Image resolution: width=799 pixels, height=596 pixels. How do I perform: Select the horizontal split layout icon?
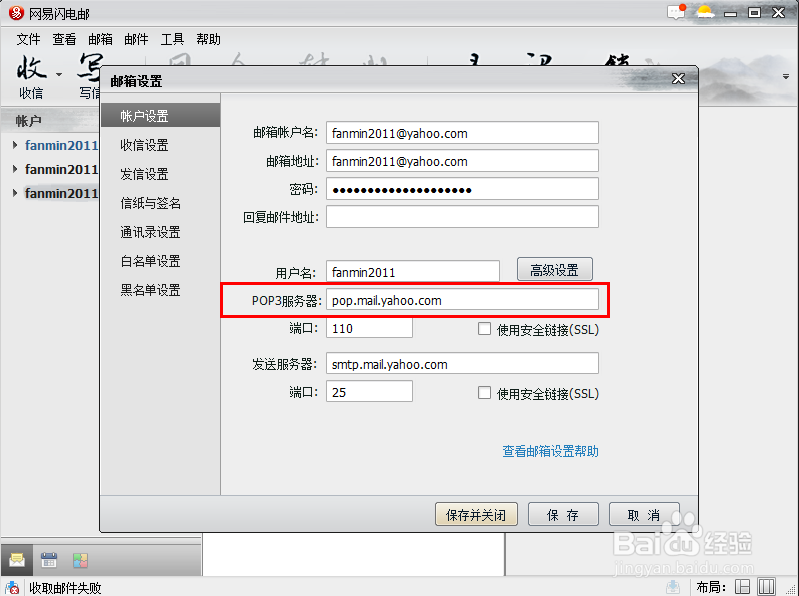(742, 587)
